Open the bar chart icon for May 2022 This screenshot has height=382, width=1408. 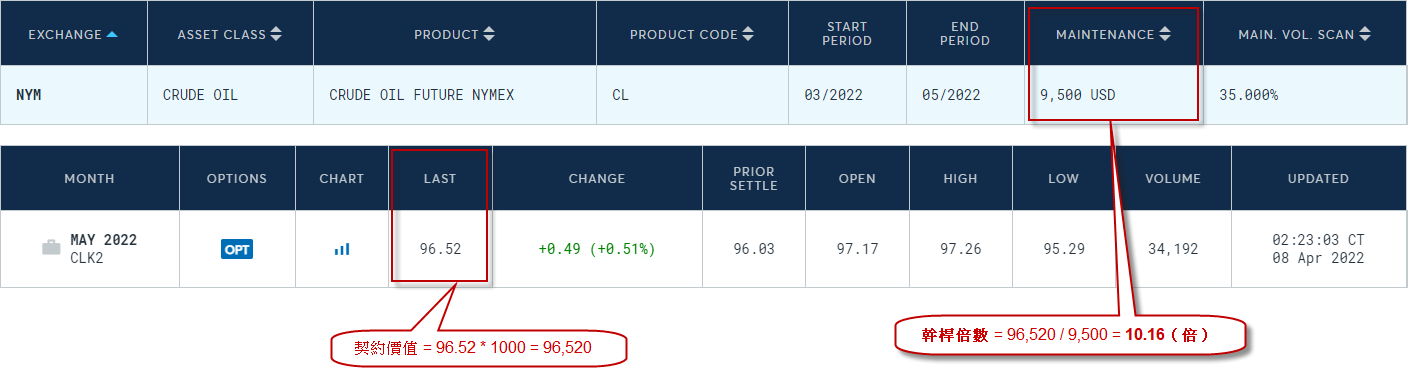coord(342,249)
